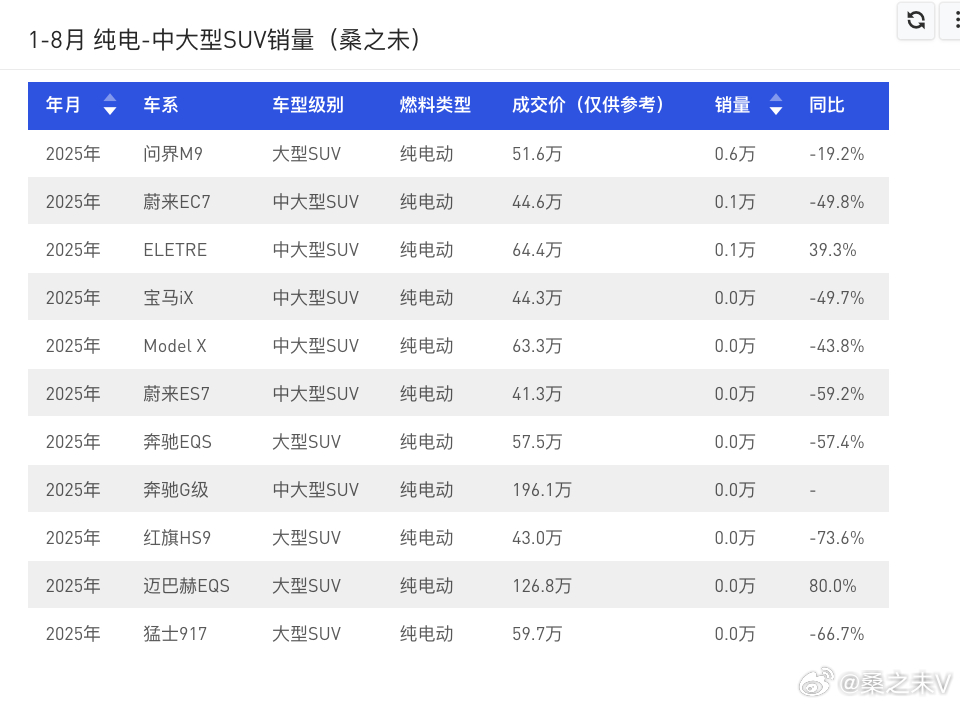Click the -66.7% year-over-year cell
The width and height of the screenshot is (960, 706).
click(x=836, y=634)
